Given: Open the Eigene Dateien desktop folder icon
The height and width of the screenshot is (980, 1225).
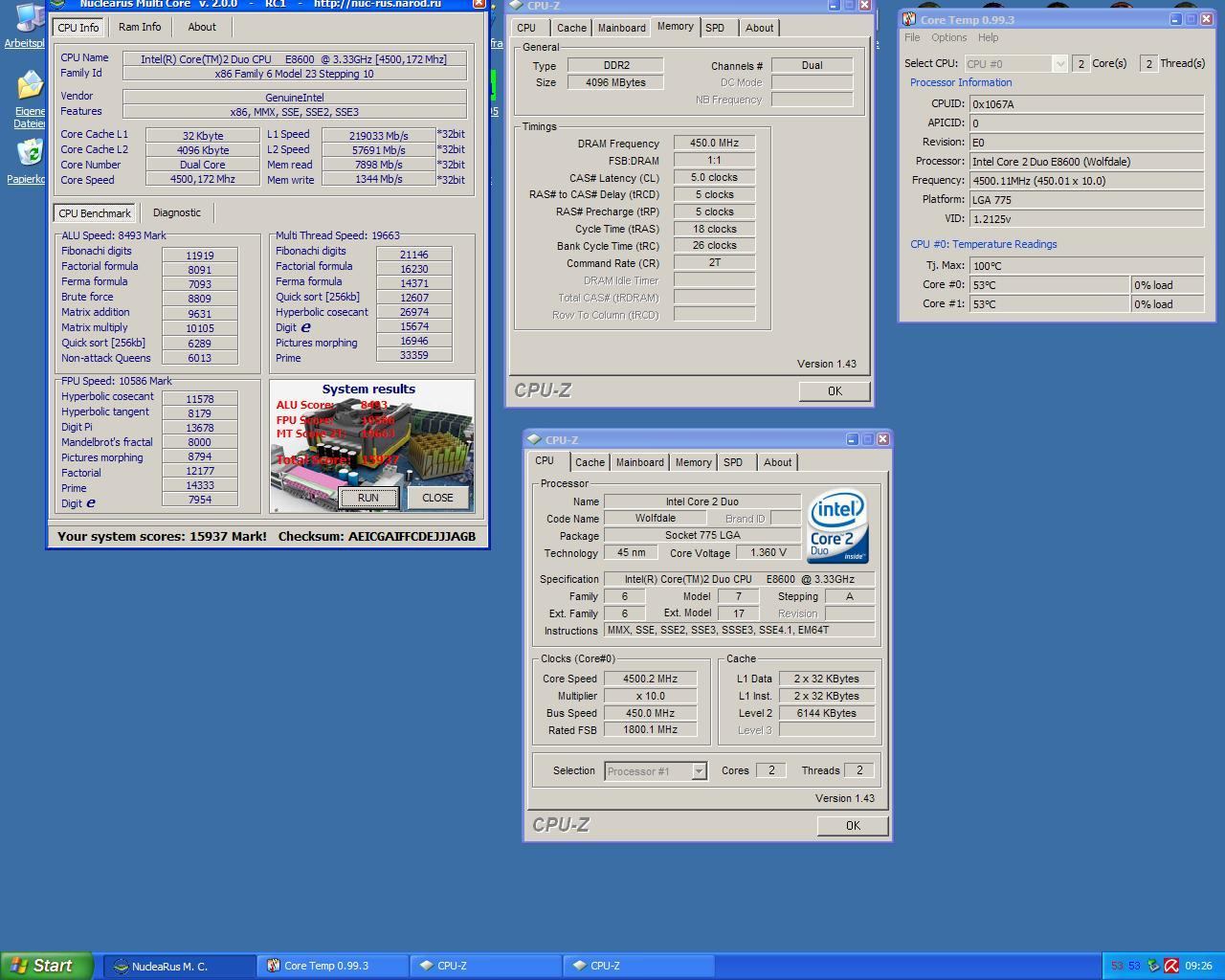Looking at the screenshot, I should tap(30, 99).
